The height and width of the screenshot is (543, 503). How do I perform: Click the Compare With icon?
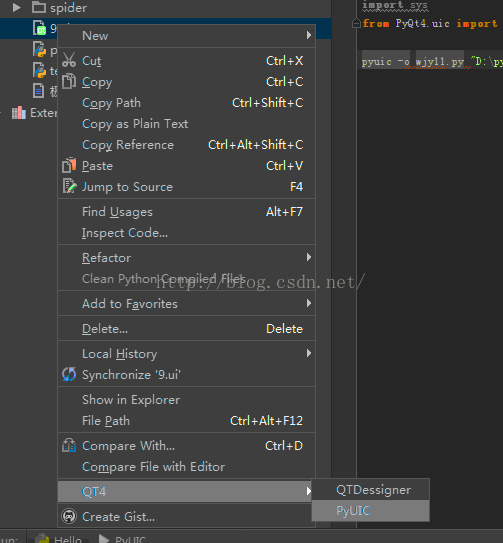tap(69, 445)
